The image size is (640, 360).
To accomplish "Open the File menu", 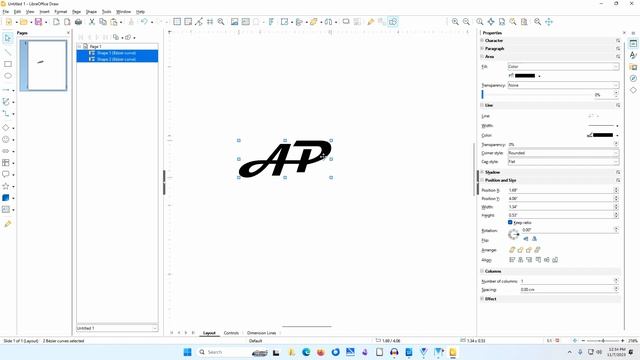I will click(x=6, y=12).
